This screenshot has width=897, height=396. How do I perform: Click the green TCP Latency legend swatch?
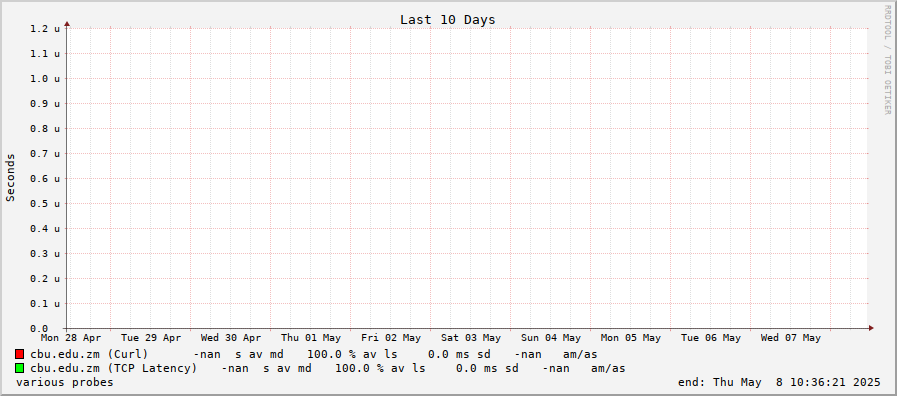tap(20, 368)
